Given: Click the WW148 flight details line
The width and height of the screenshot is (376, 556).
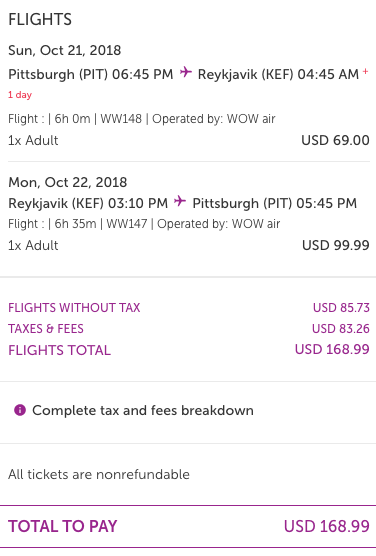Looking at the screenshot, I should click(x=142, y=118).
